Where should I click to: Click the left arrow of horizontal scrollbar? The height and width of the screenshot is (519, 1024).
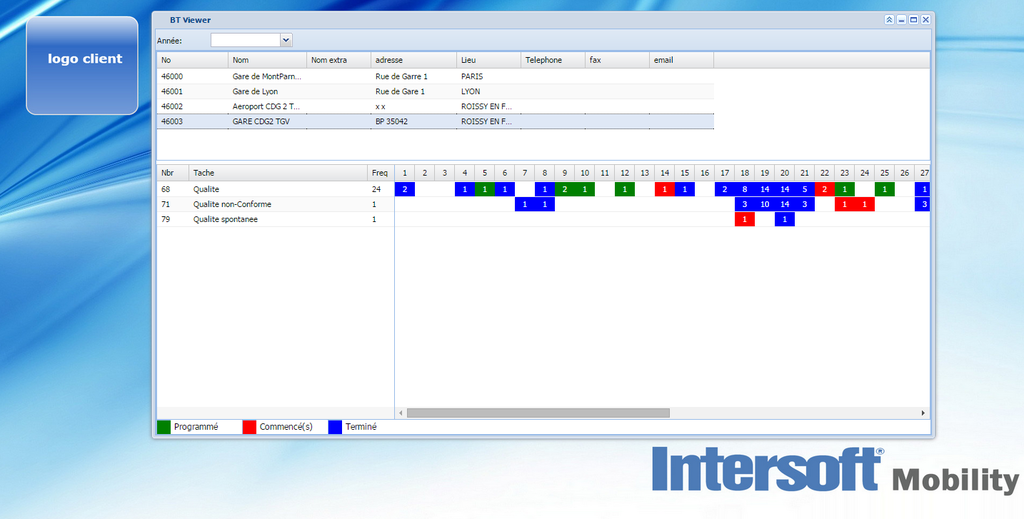(x=401, y=413)
